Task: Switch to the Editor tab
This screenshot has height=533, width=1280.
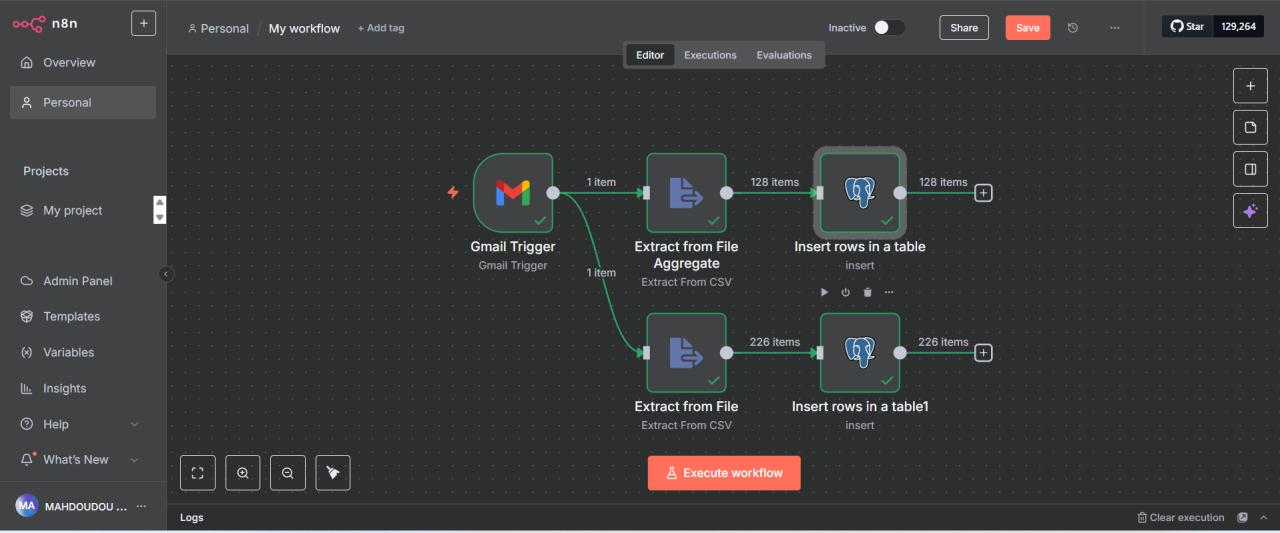Action: point(650,55)
